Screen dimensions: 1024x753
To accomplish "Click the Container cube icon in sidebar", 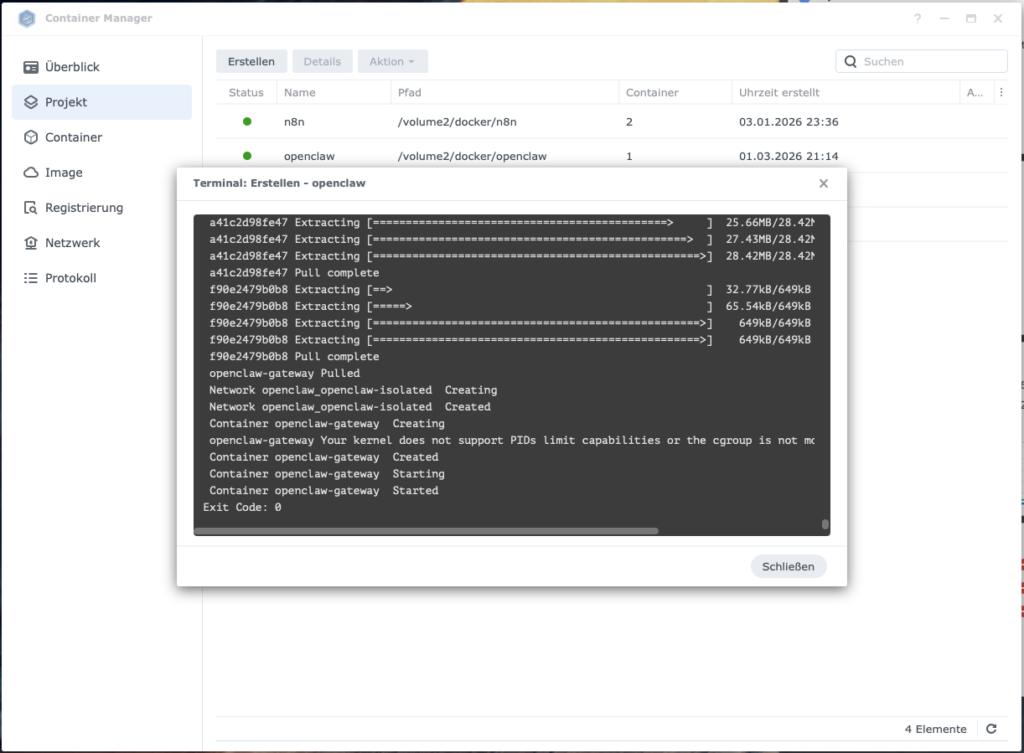I will click(30, 137).
